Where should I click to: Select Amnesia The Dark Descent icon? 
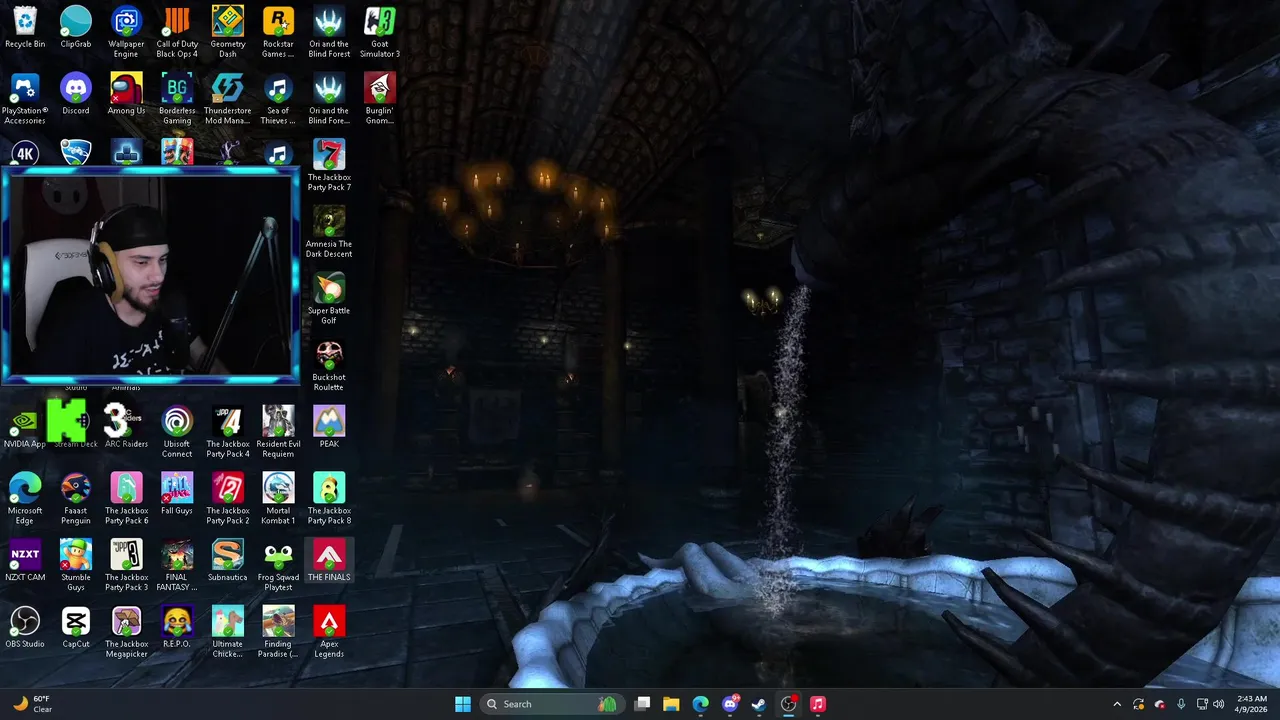pyautogui.click(x=329, y=233)
